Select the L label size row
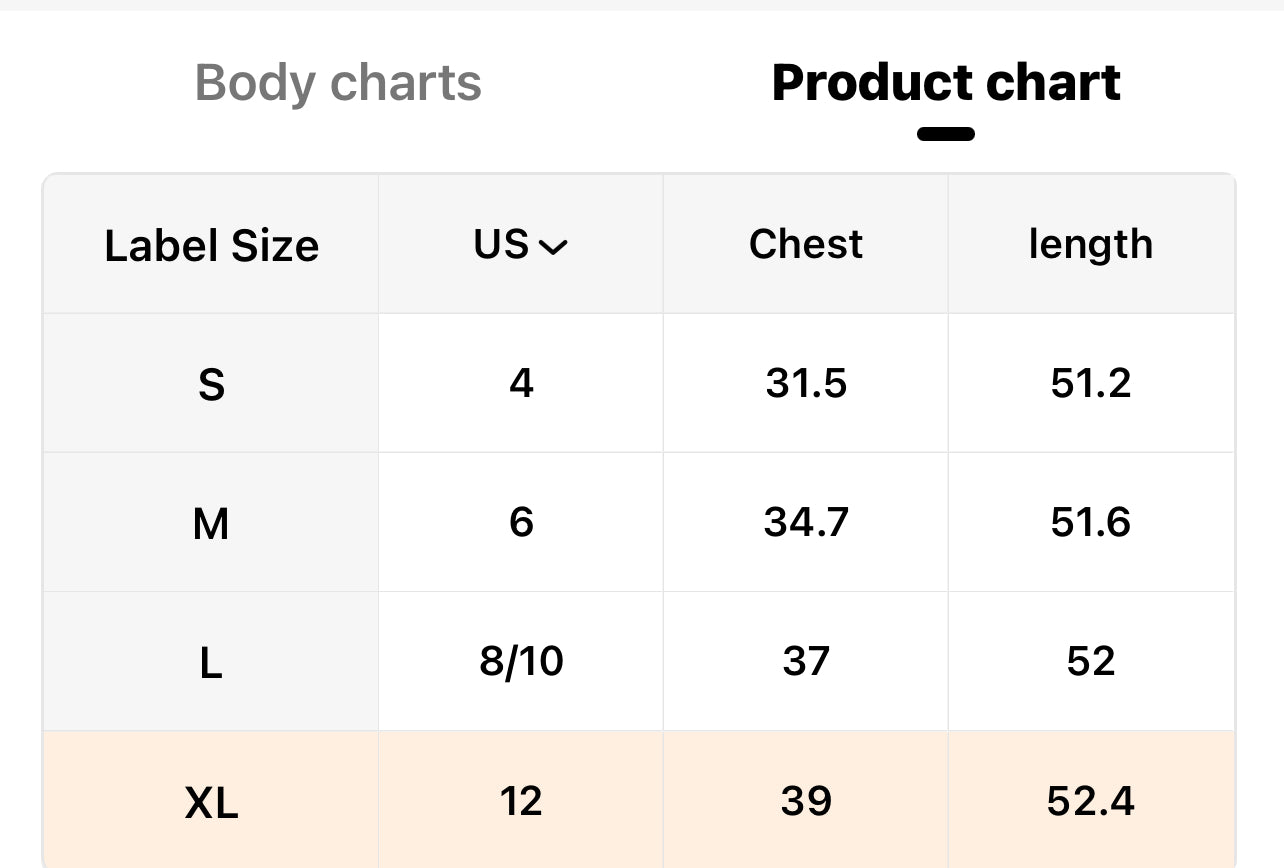 tap(211, 662)
